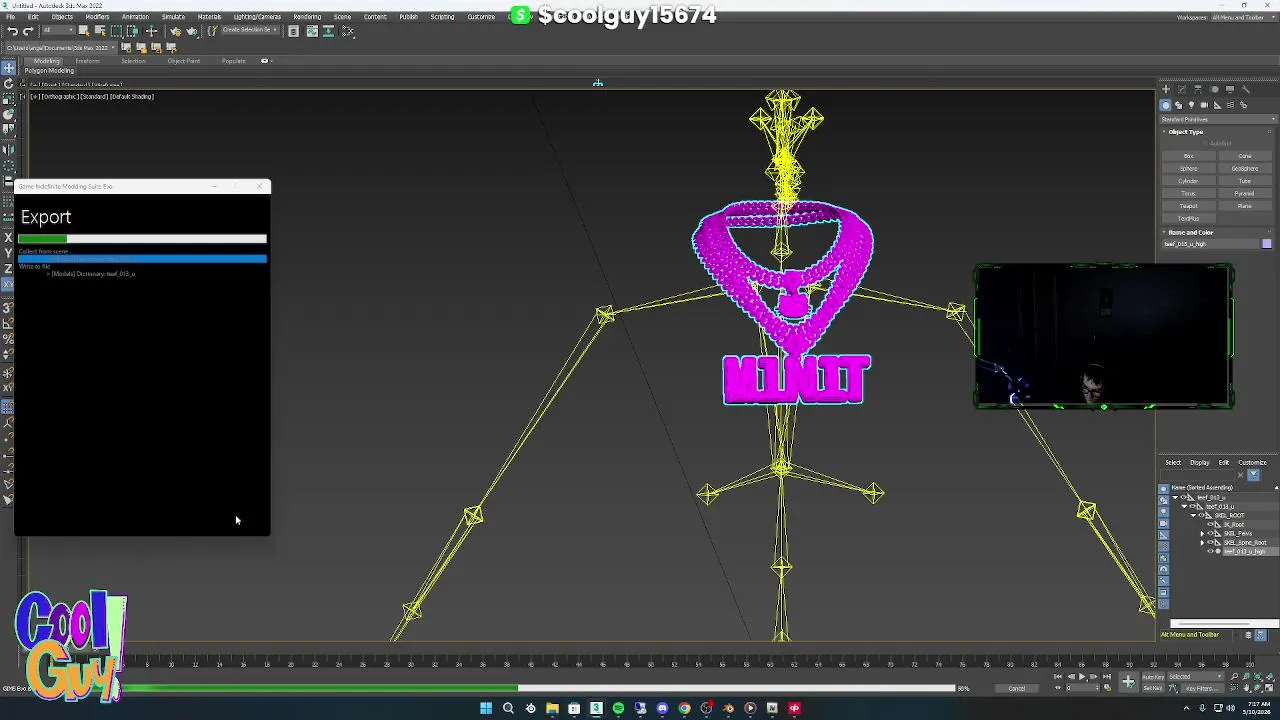The height and width of the screenshot is (720, 1280).
Task: Select the Systems category icon
Action: (1243, 105)
